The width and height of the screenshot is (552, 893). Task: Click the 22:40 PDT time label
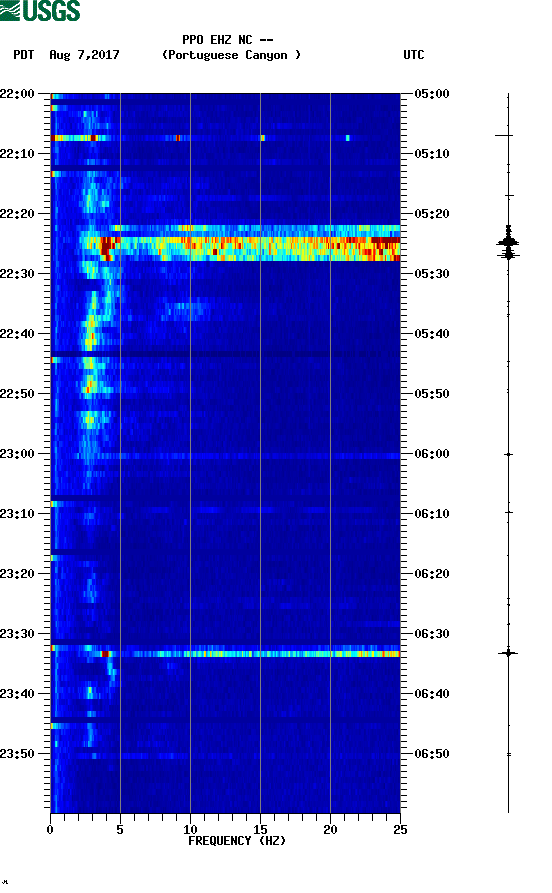(x=17, y=334)
